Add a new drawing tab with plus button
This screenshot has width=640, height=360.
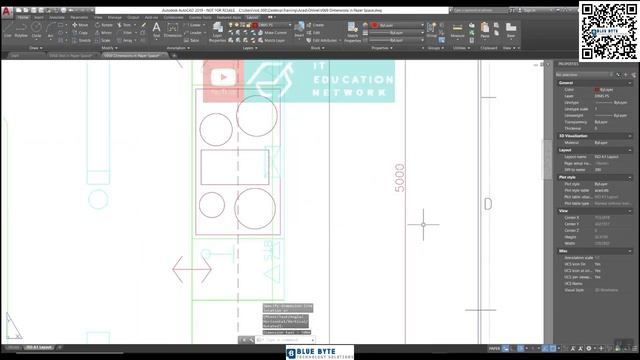coord(174,56)
